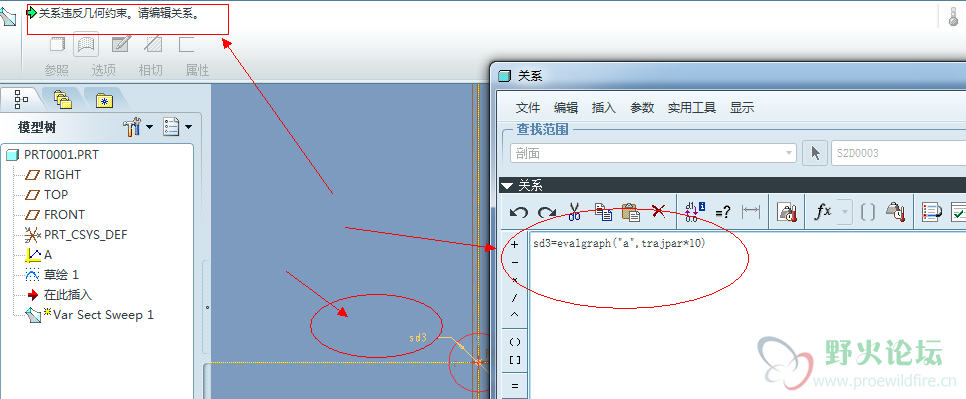Open 实用工具 menu in Relations dialog
966x399 pixels.
coord(692,108)
